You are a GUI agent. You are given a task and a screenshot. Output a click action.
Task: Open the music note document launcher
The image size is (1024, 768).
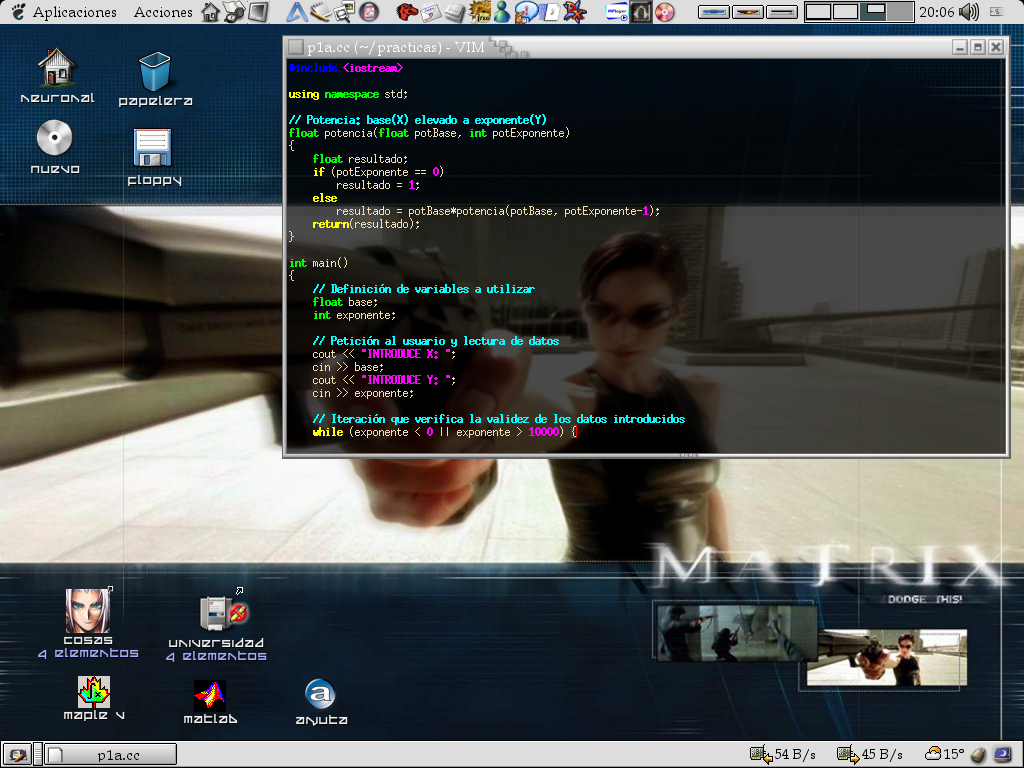click(x=551, y=12)
